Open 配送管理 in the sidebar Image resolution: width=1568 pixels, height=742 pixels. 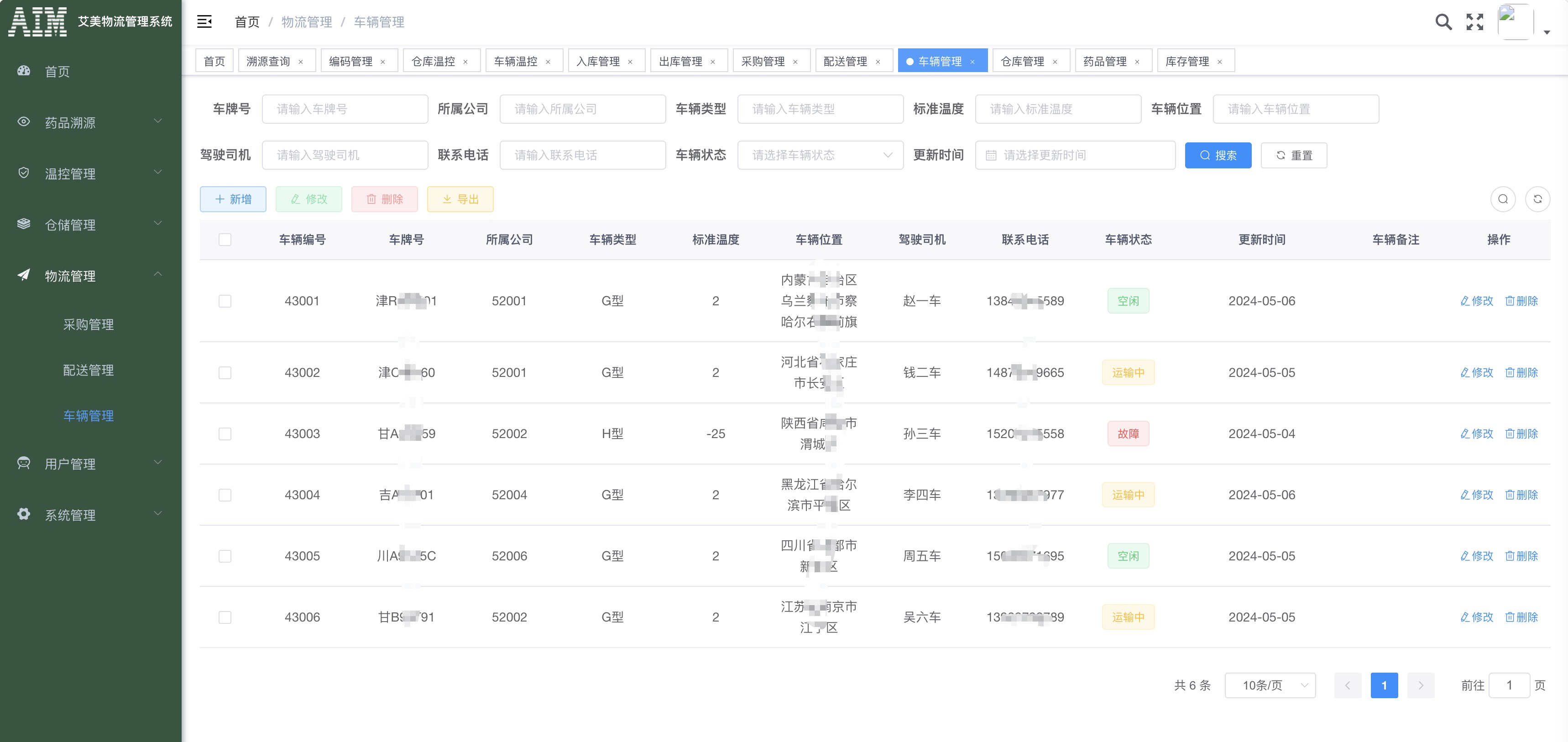(89, 370)
